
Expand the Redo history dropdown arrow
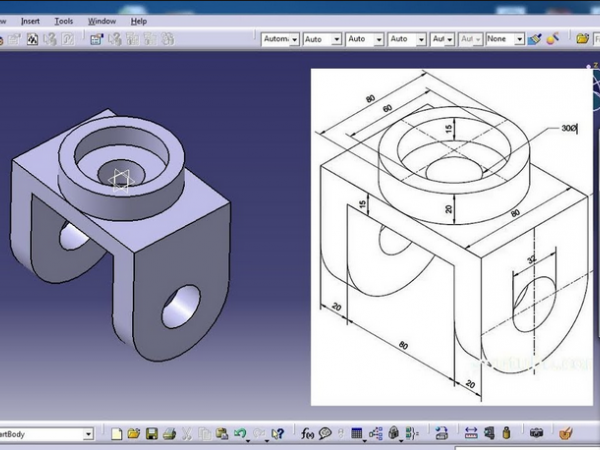(267, 441)
